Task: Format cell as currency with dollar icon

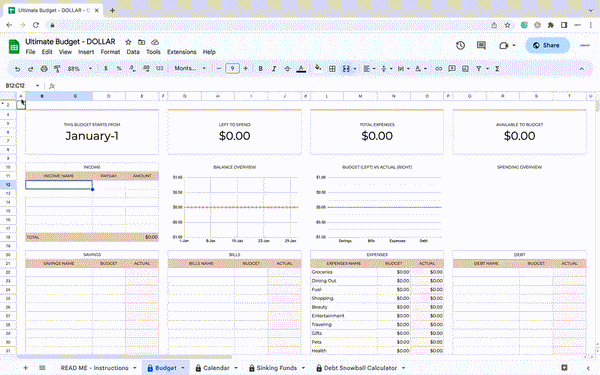Action: click(x=106, y=68)
